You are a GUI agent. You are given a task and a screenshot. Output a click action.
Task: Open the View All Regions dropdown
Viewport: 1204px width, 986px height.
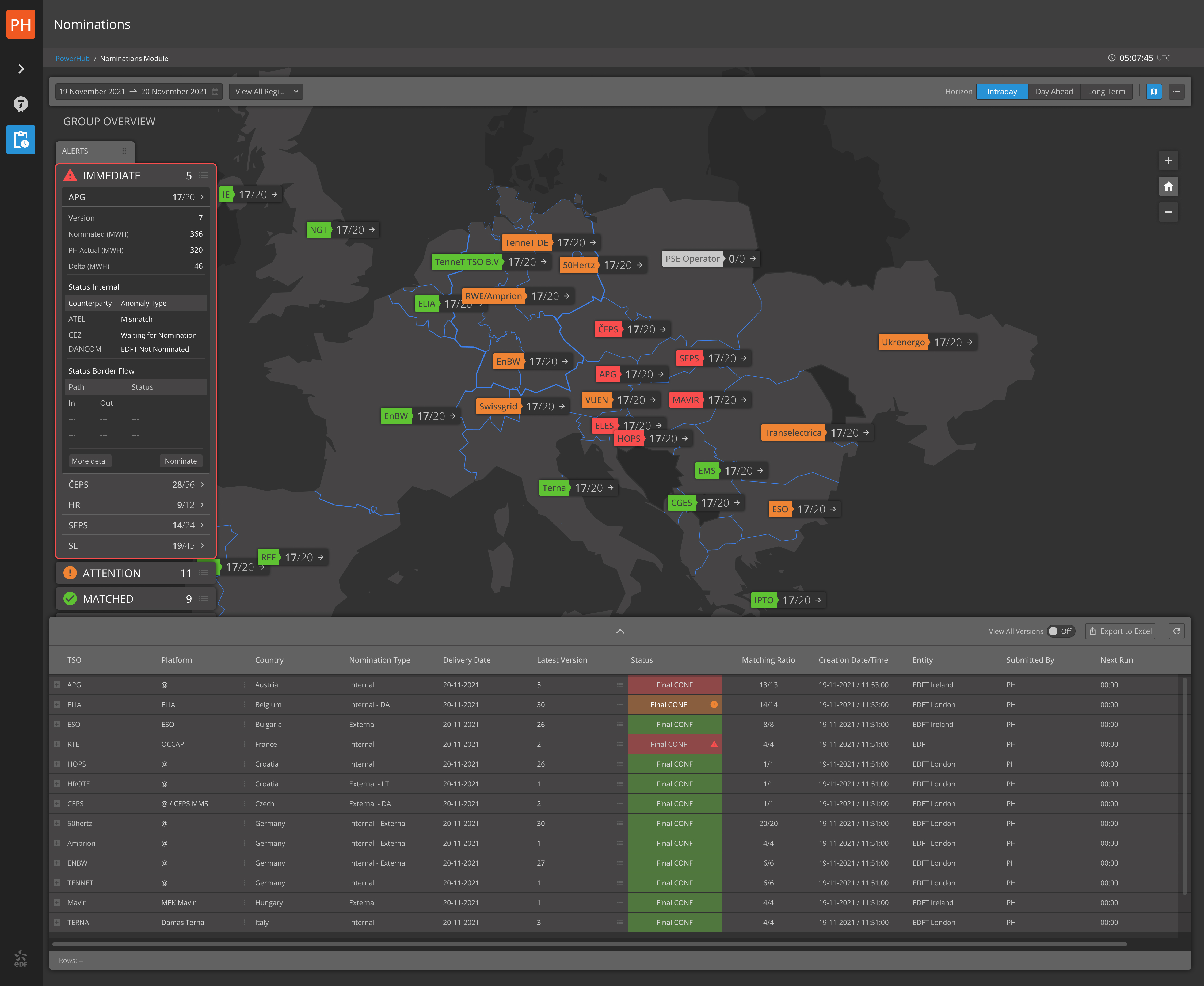[x=266, y=92]
